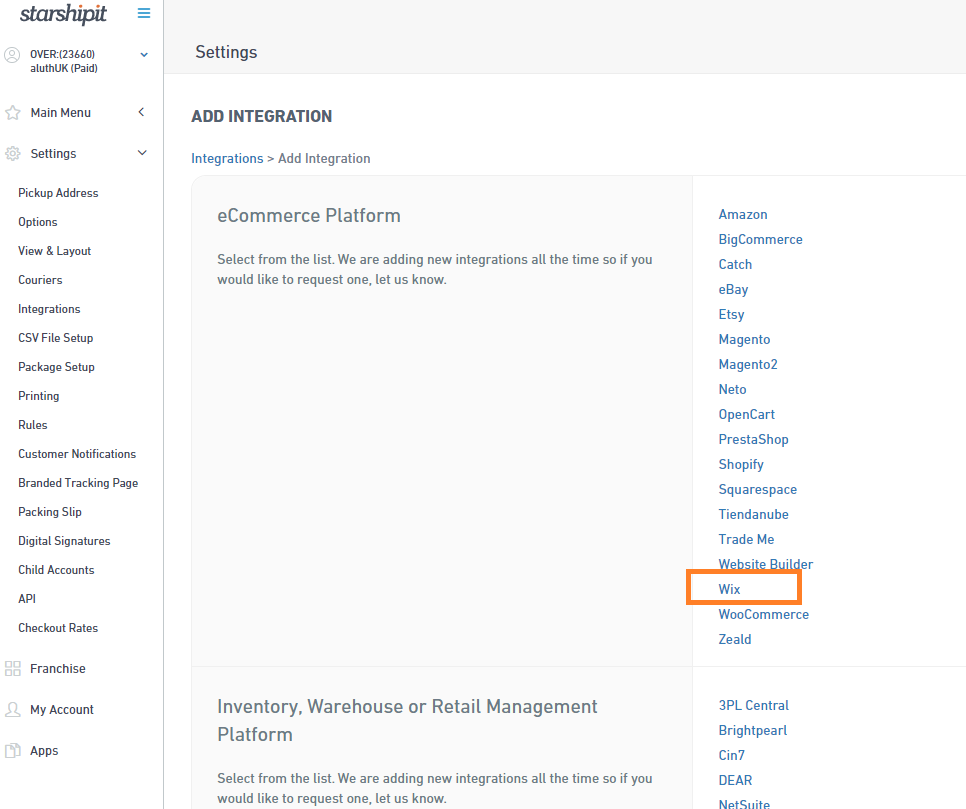Click the Settings gear icon
Image resolution: width=966 pixels, height=809 pixels.
tap(12, 153)
